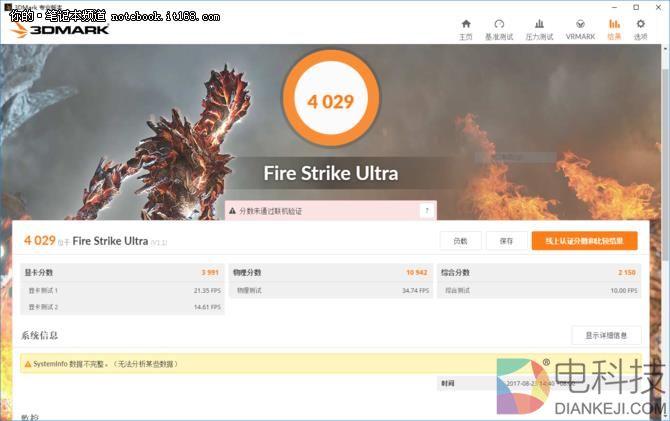The width and height of the screenshot is (670, 421).
Task: Click the 显卡分数 graphics score heading
Action: click(x=38, y=272)
